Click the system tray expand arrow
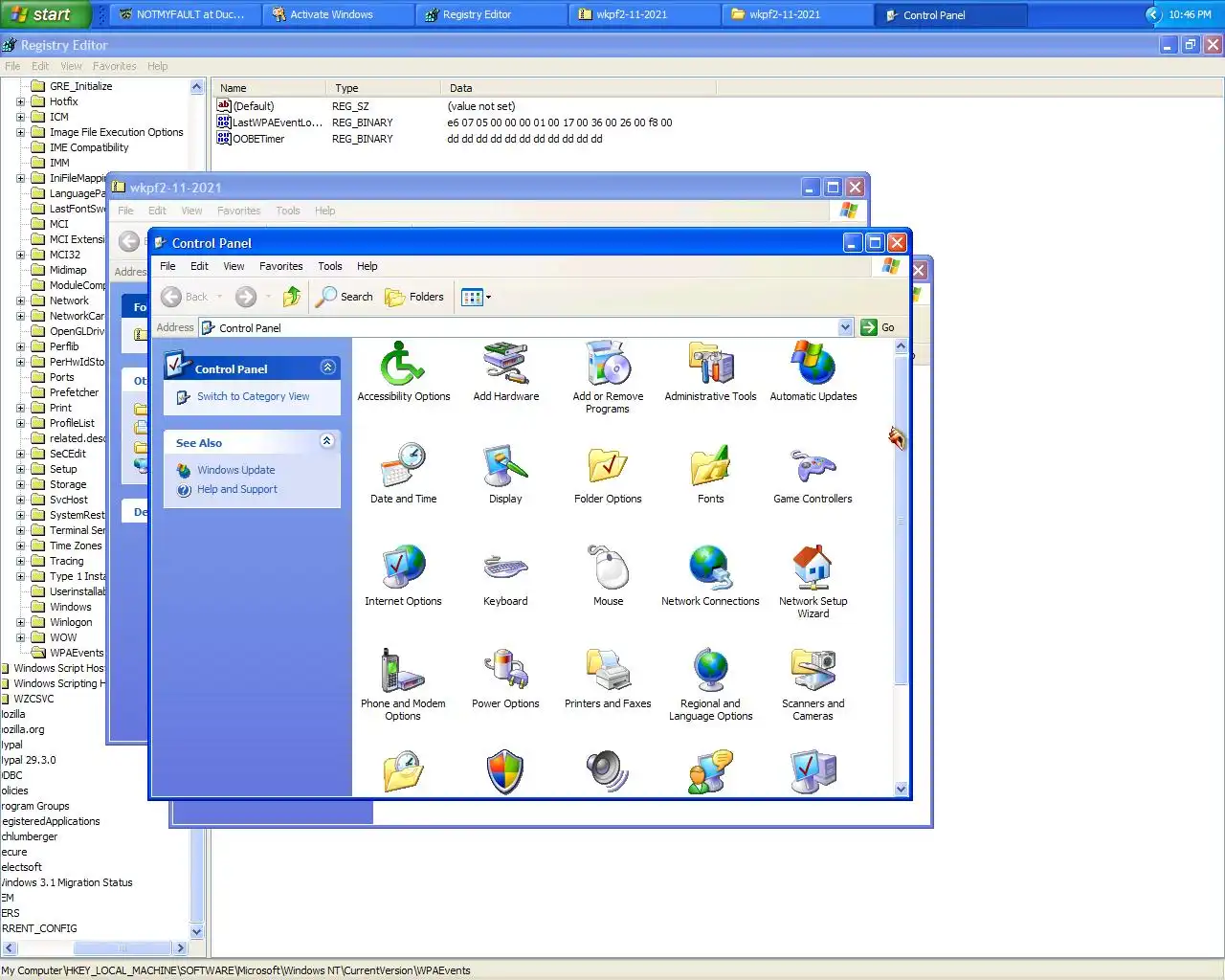The image size is (1225, 980). pyautogui.click(x=1153, y=14)
